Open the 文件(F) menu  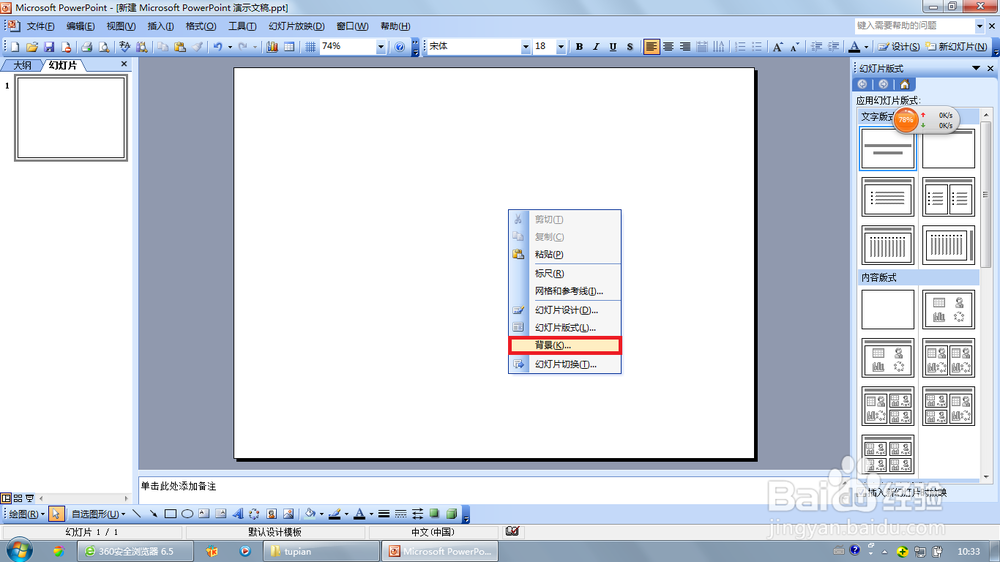pos(40,26)
